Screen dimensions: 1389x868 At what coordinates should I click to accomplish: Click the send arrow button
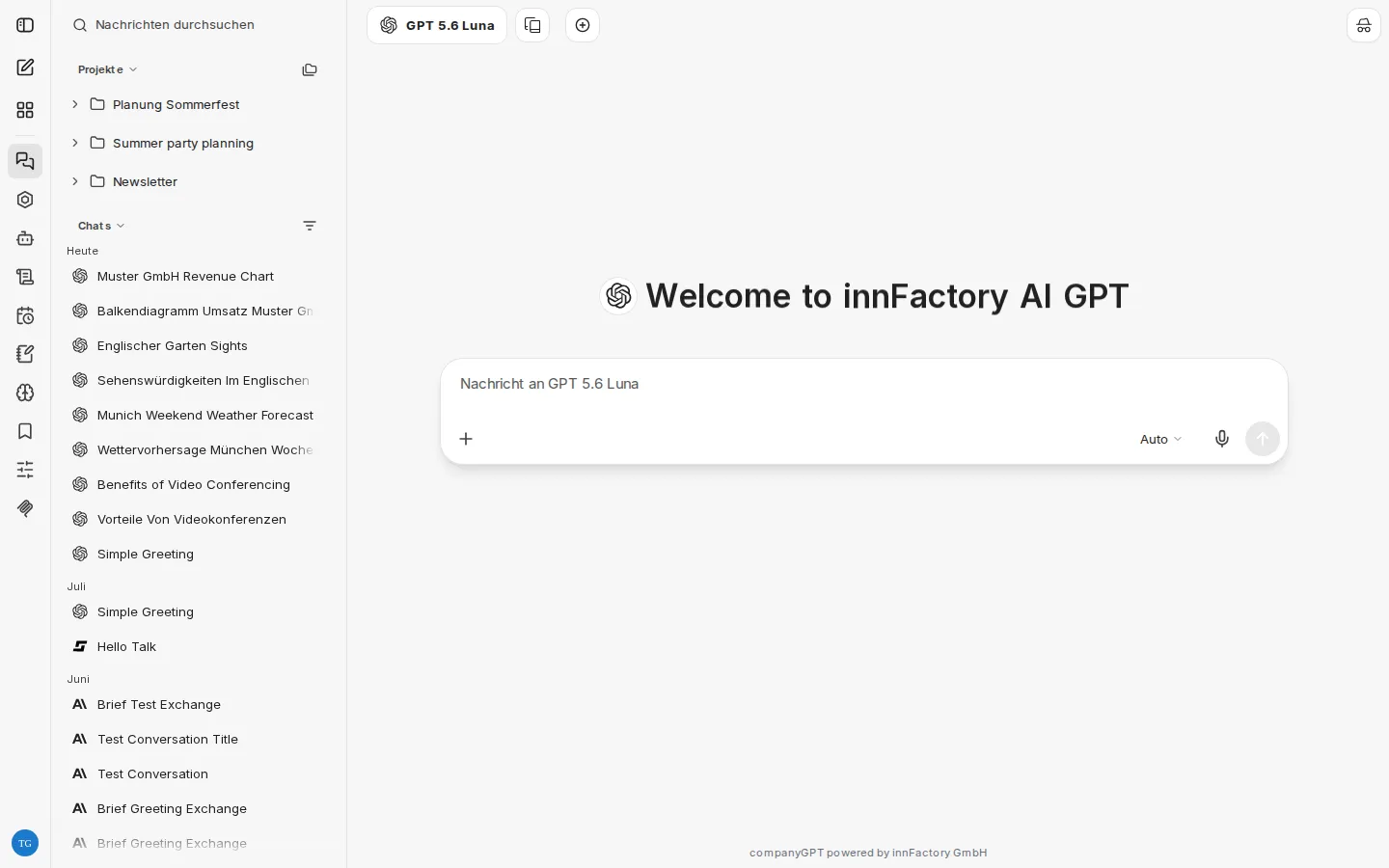(1263, 439)
